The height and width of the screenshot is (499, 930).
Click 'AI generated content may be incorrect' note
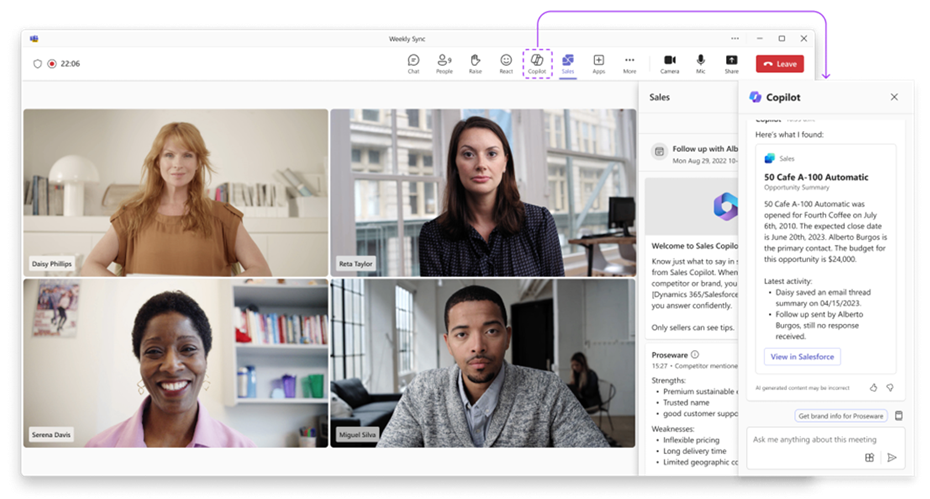(x=802, y=387)
